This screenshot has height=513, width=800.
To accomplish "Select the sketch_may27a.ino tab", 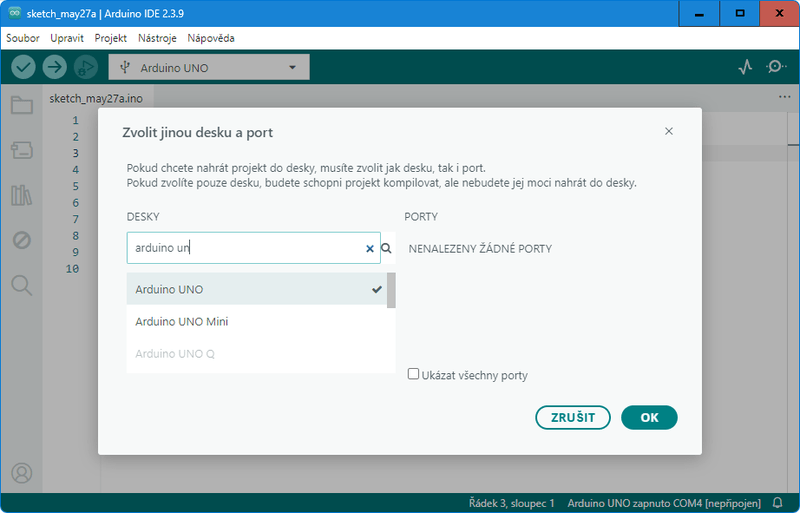I will pos(96,99).
